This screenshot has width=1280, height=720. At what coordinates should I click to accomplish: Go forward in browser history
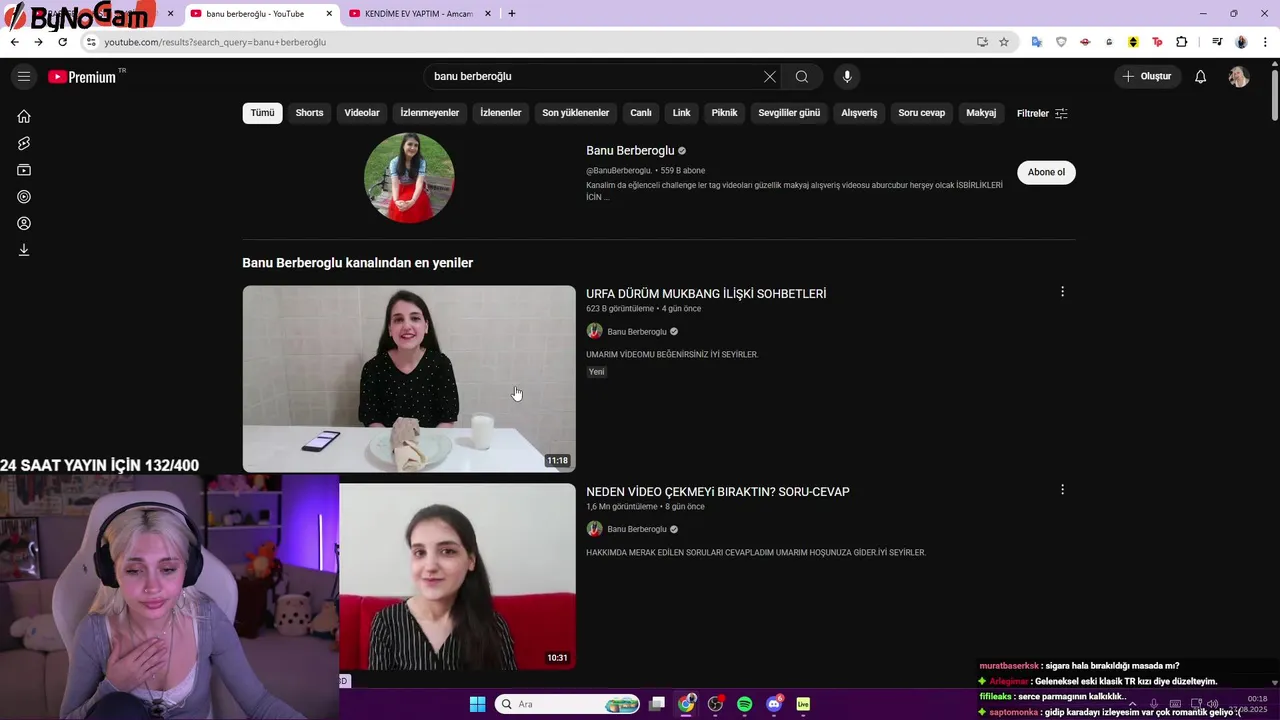(x=38, y=42)
